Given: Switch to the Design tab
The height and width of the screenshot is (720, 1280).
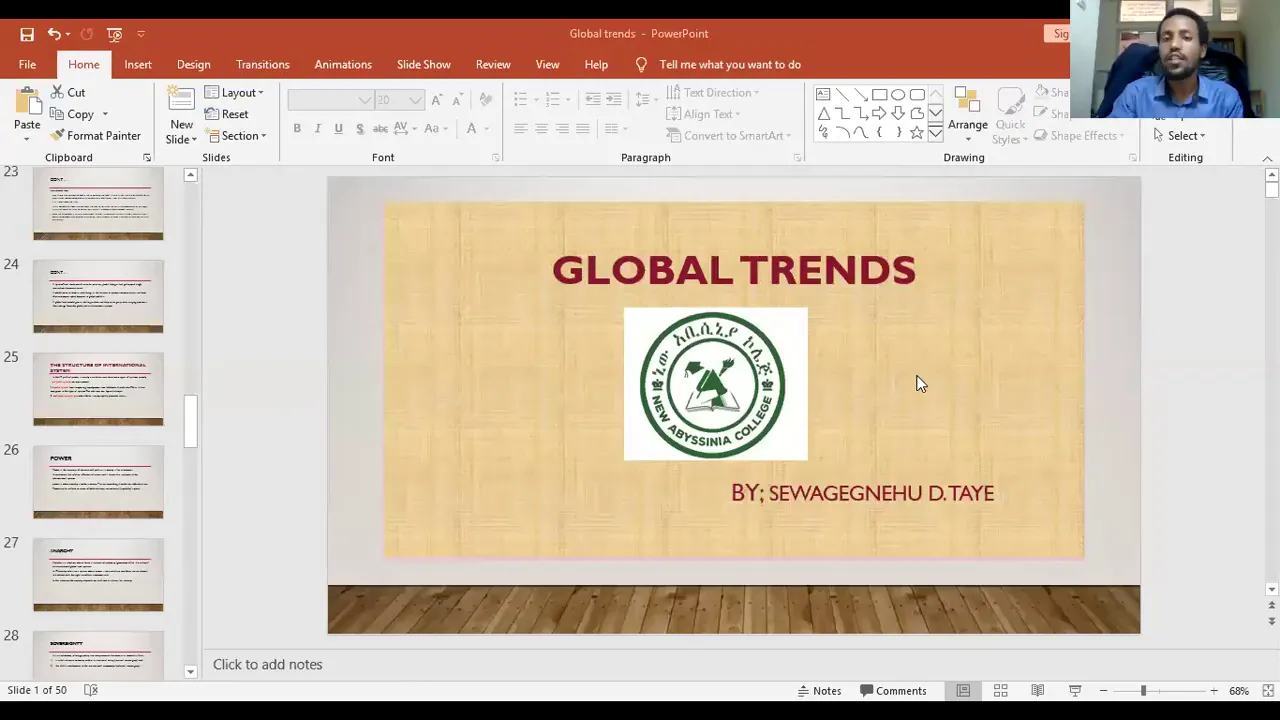Looking at the screenshot, I should coord(193,64).
